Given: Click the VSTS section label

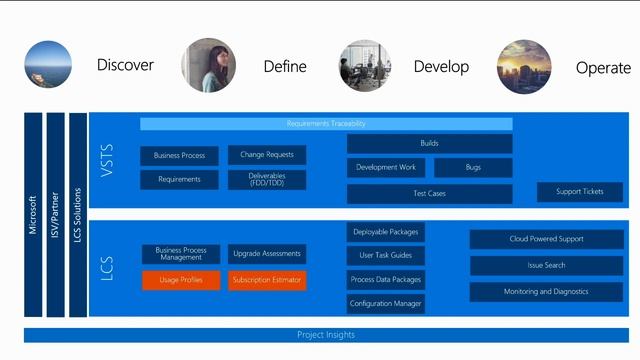Looking at the screenshot, I should pos(107,160).
